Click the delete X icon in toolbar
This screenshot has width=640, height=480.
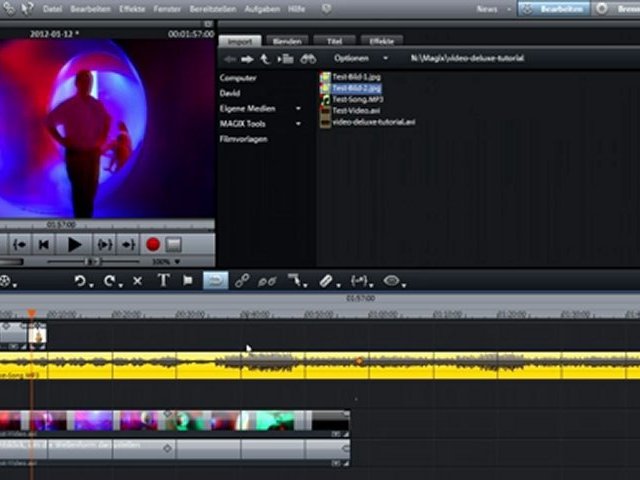click(x=137, y=282)
